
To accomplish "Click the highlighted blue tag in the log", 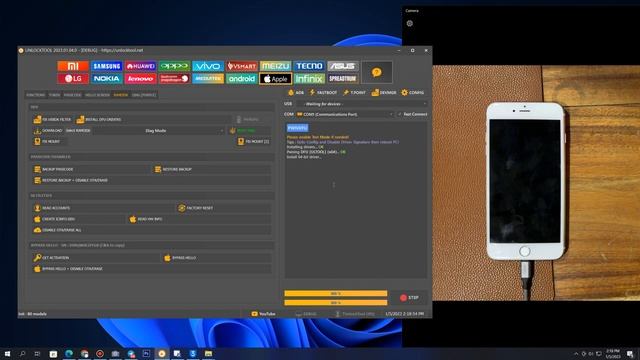I will (x=298, y=128).
